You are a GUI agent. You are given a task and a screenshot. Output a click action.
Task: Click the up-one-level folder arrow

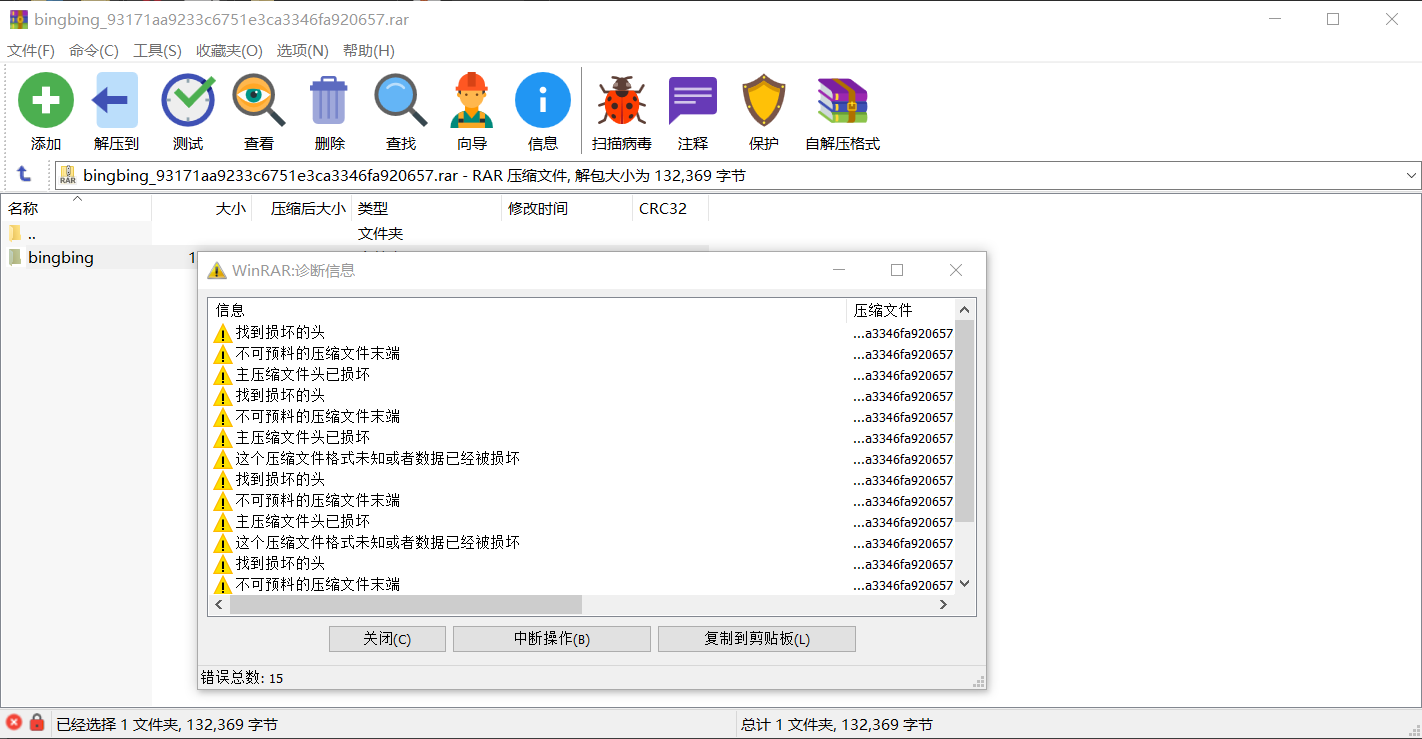pyautogui.click(x=25, y=175)
